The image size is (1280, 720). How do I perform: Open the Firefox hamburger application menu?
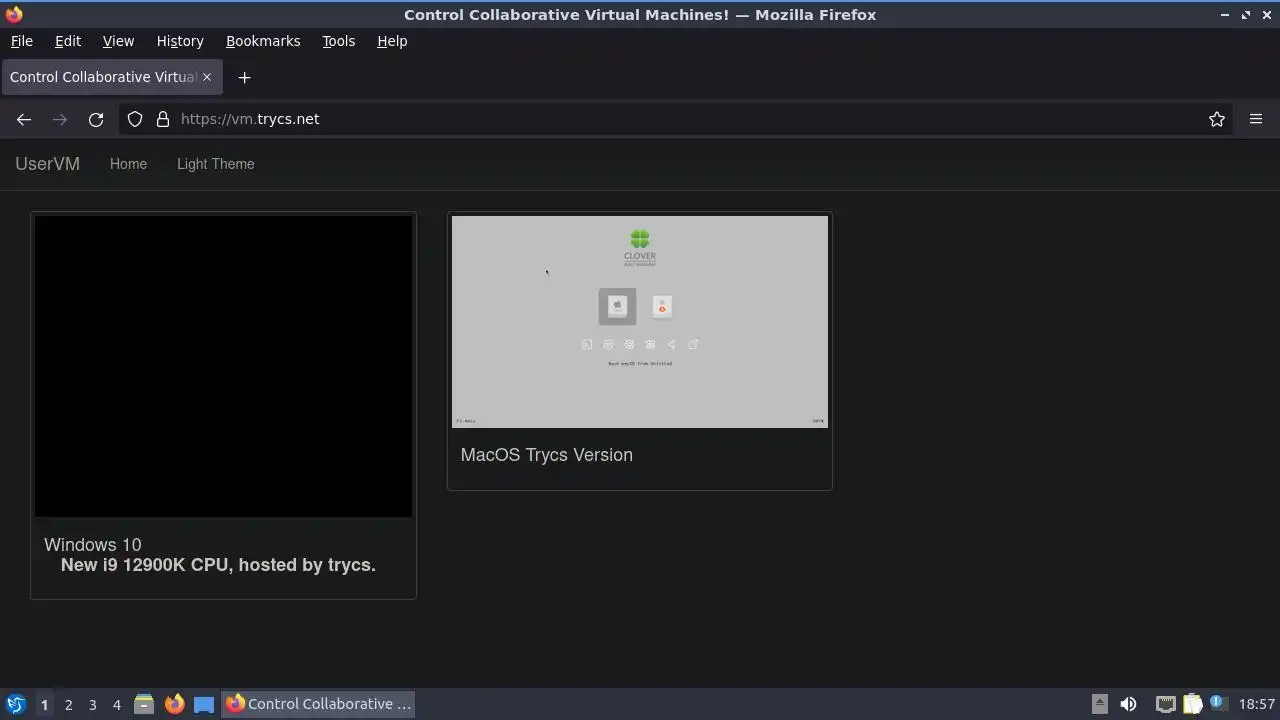[x=1256, y=119]
